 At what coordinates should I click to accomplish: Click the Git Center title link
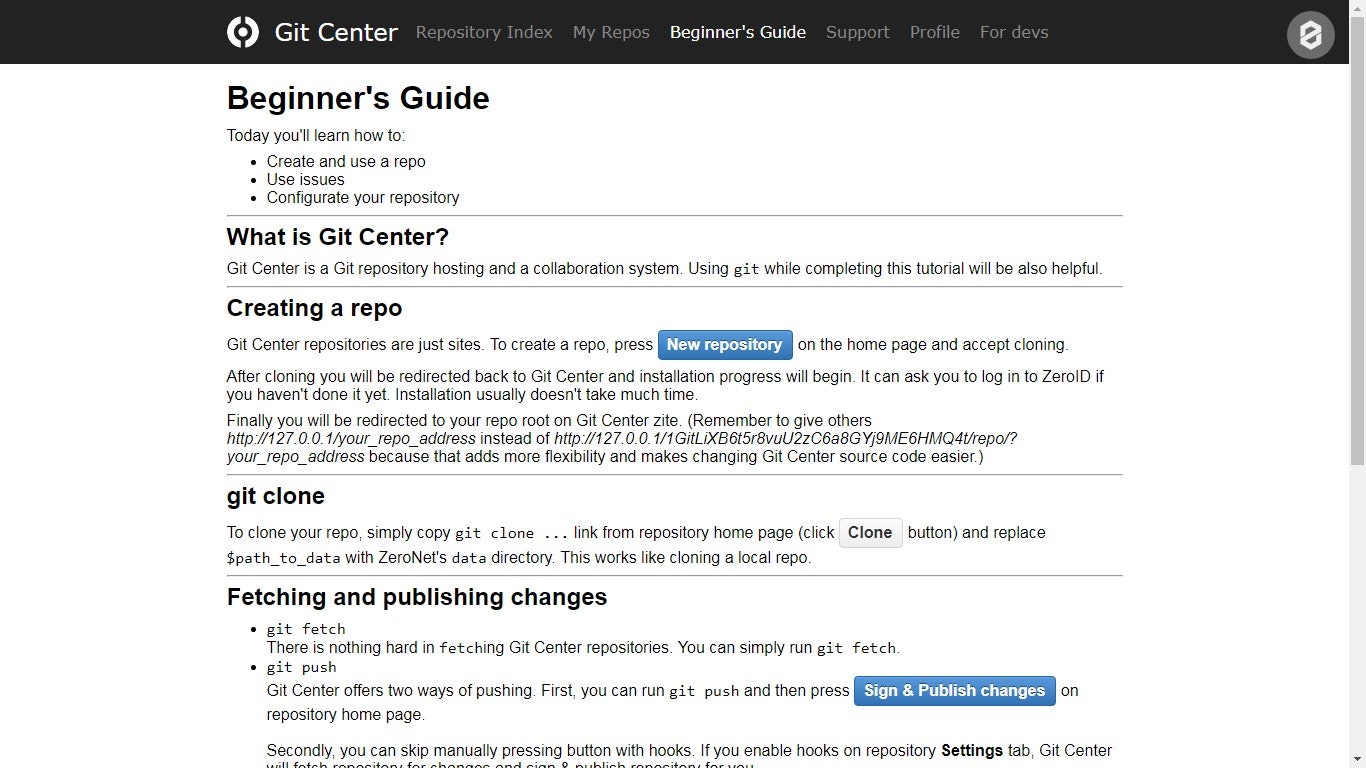point(335,32)
